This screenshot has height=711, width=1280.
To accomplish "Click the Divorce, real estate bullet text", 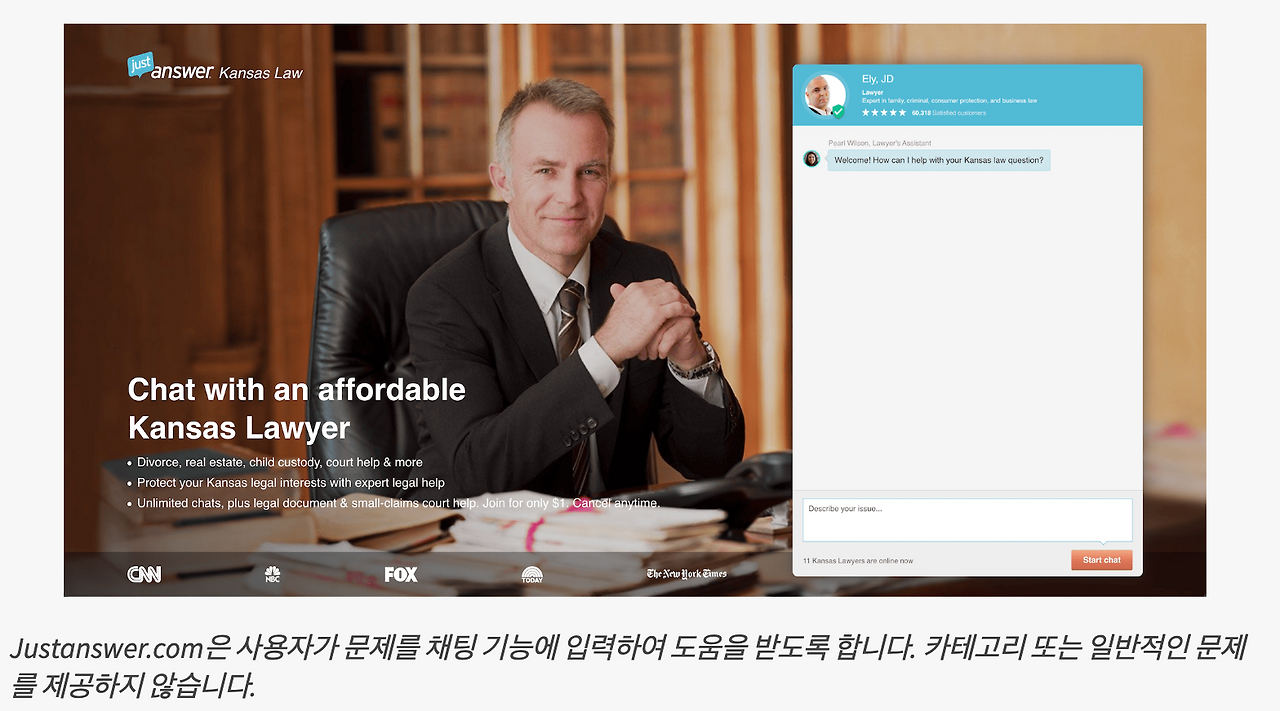I will (275, 462).
